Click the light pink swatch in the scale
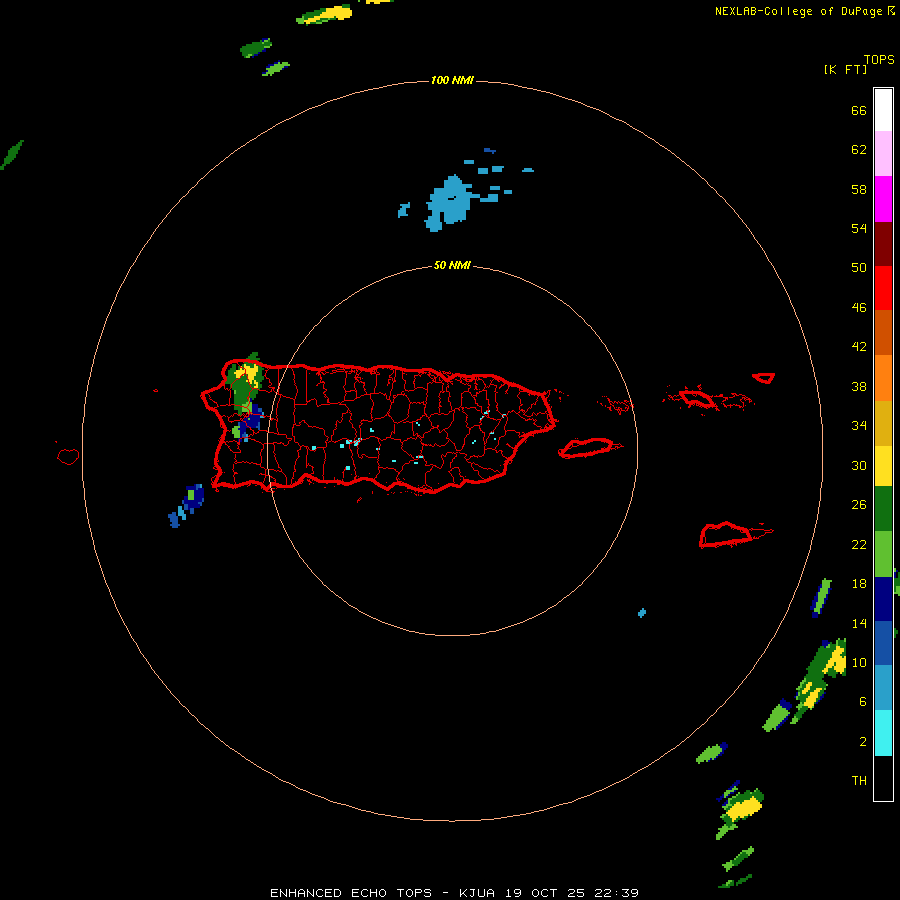The height and width of the screenshot is (900, 900). pos(883,154)
